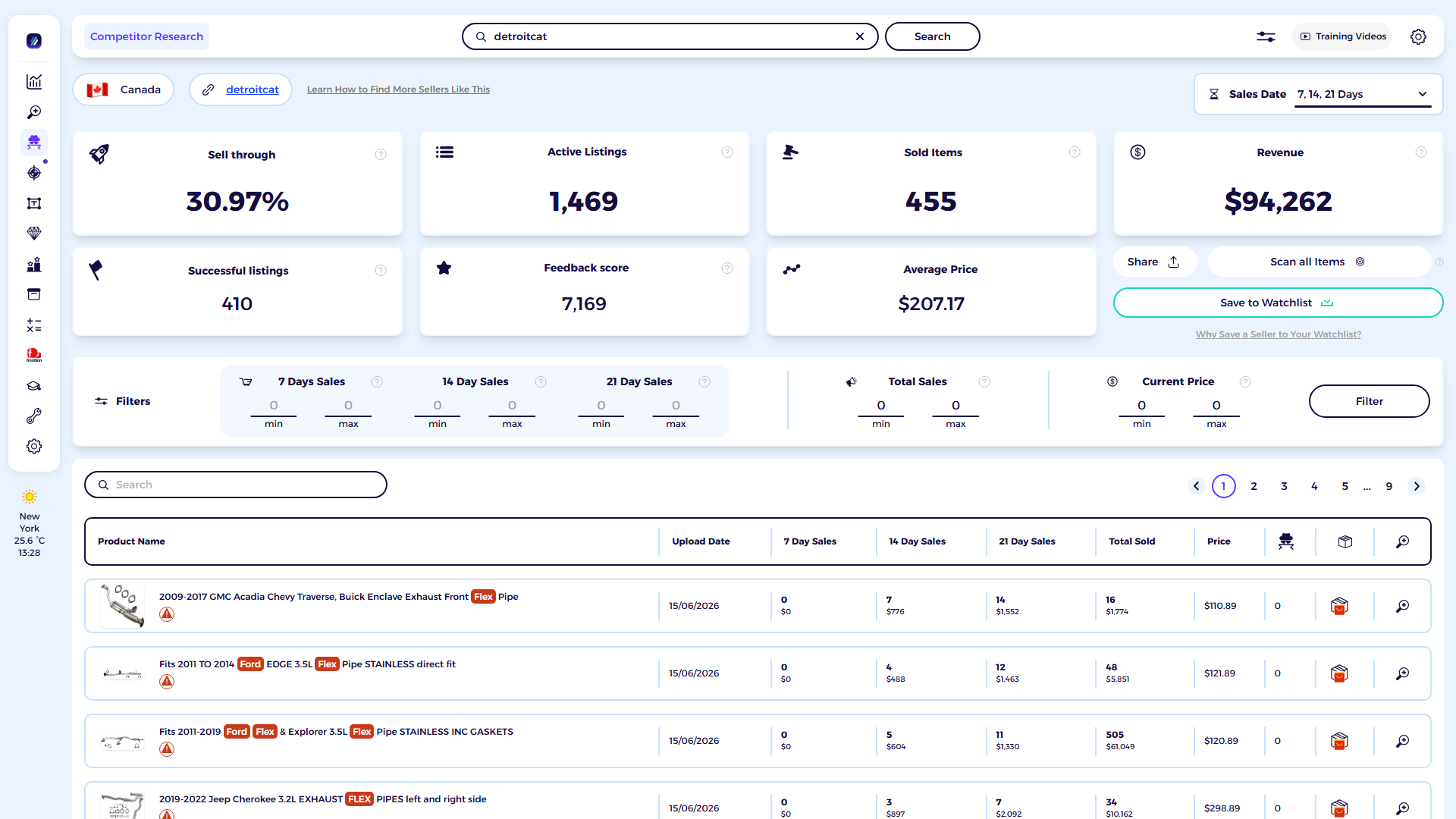The height and width of the screenshot is (819, 1456).
Task: Click the Search button
Action: (x=932, y=36)
